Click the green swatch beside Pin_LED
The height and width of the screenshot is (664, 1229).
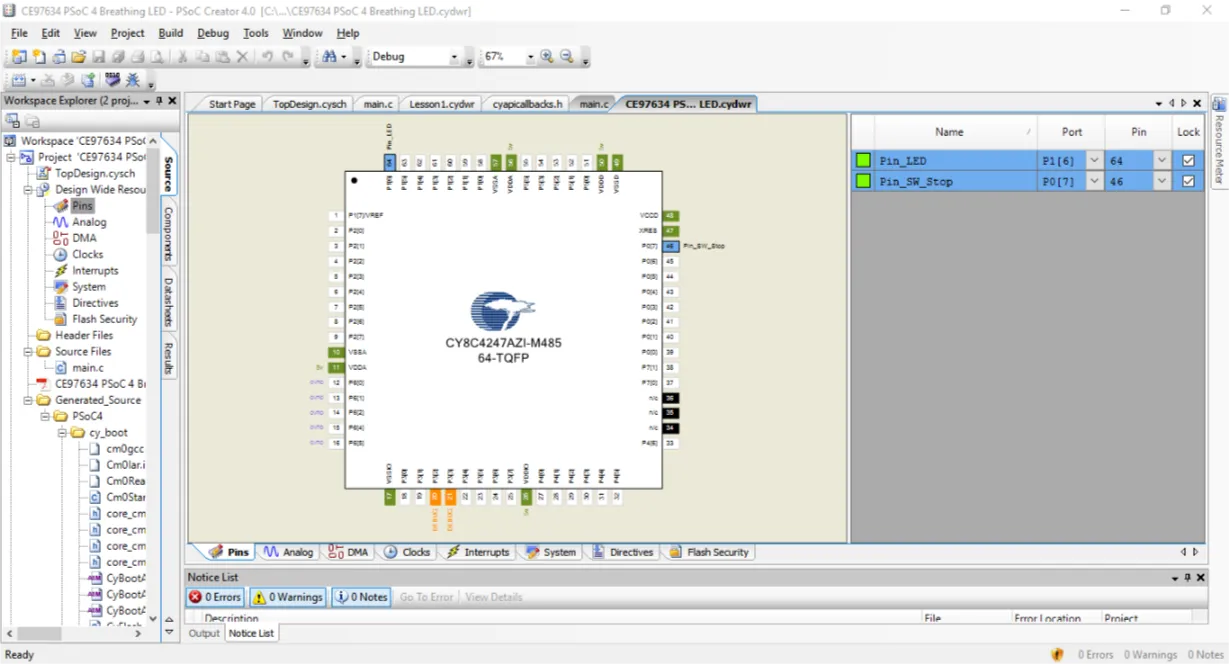pyautogui.click(x=863, y=160)
